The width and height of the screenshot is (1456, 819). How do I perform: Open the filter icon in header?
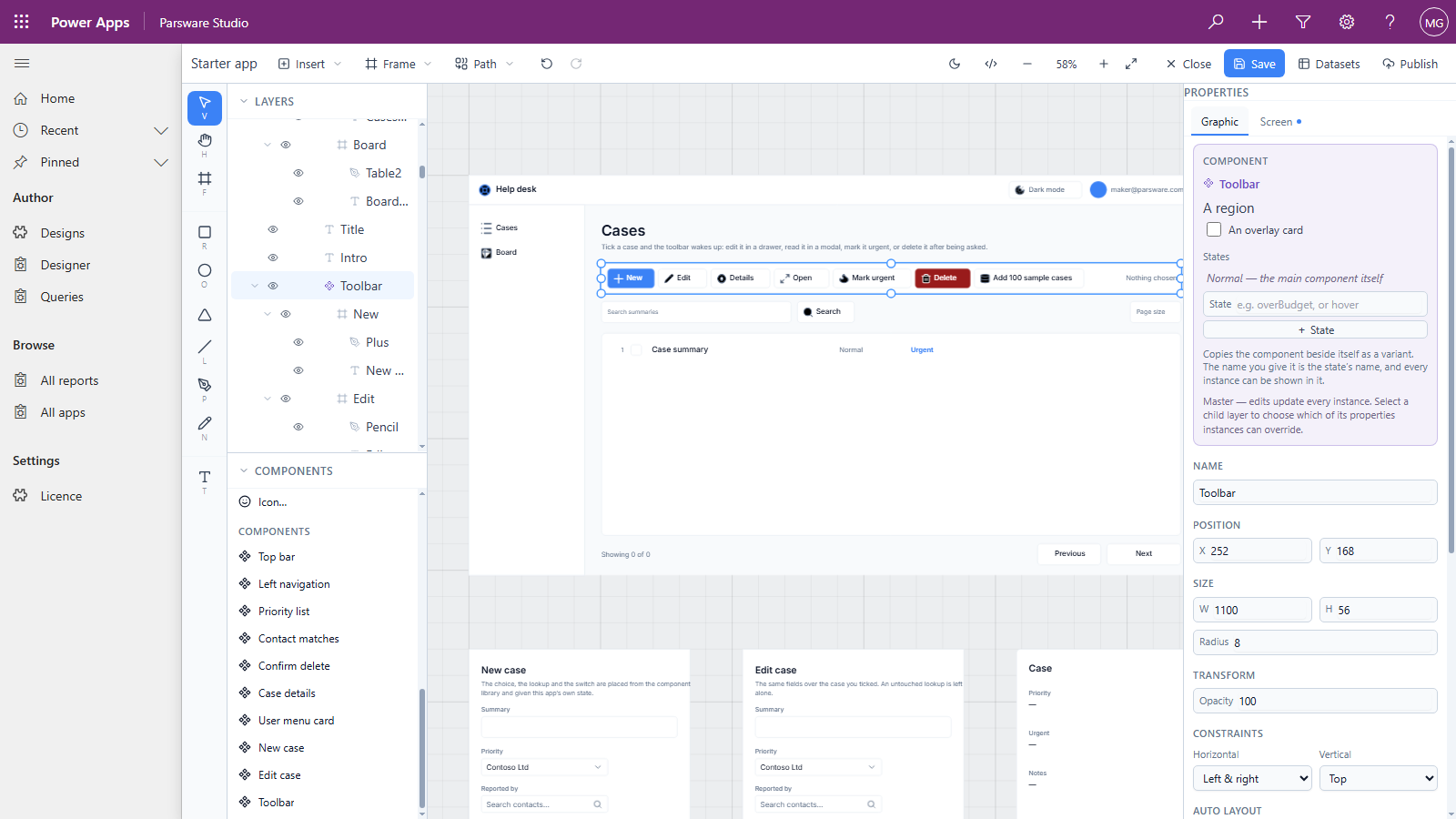1303,22
